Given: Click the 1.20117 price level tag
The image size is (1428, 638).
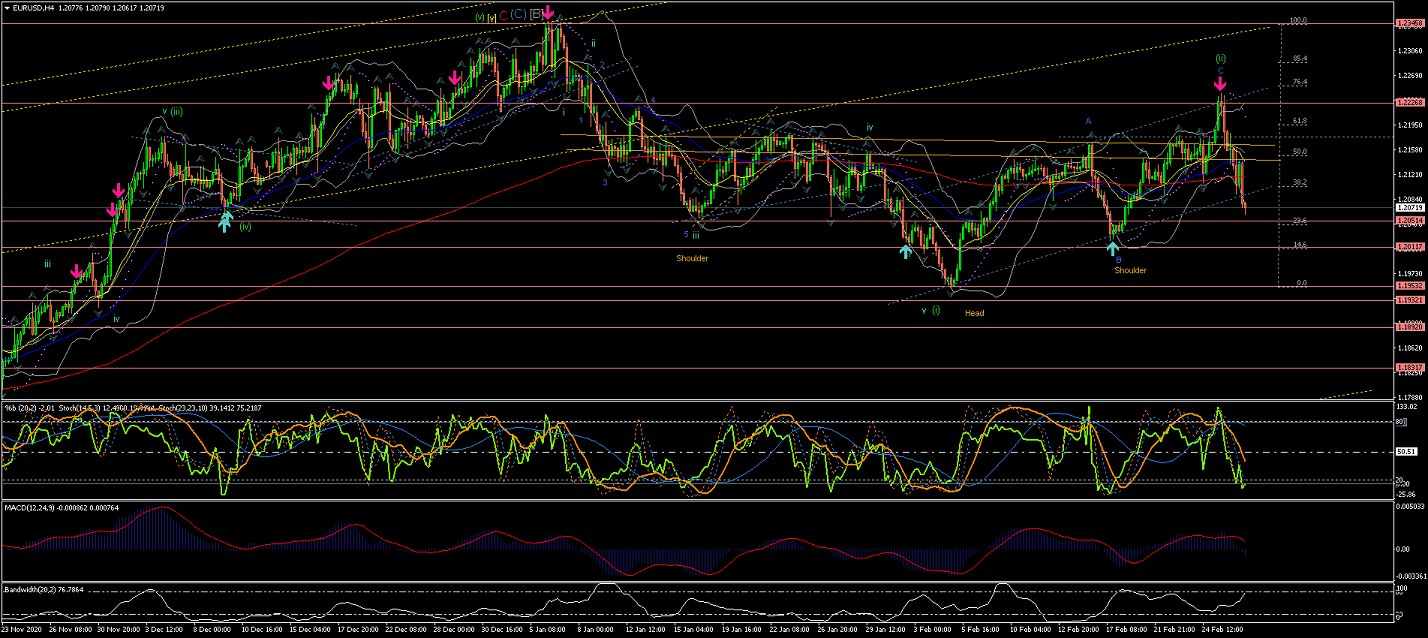Looking at the screenshot, I should pyautogui.click(x=1408, y=247).
